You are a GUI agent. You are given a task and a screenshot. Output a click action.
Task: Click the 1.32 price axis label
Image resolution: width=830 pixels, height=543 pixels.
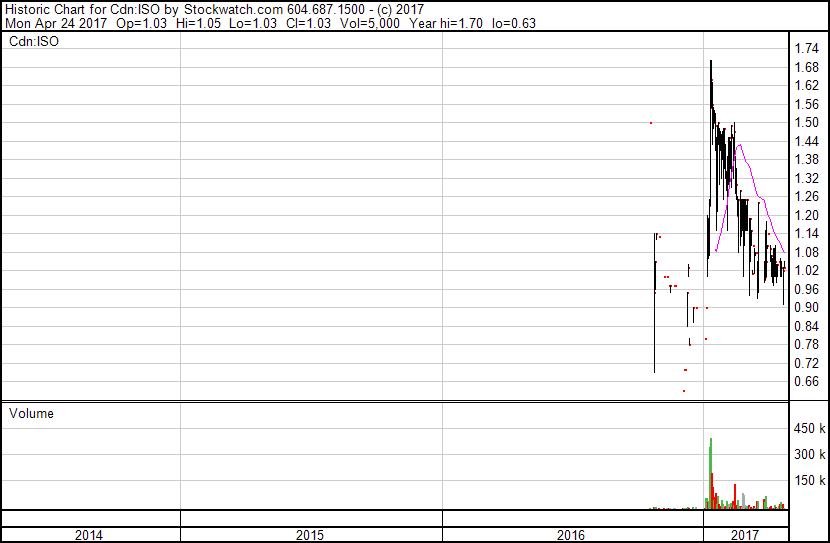click(x=807, y=178)
